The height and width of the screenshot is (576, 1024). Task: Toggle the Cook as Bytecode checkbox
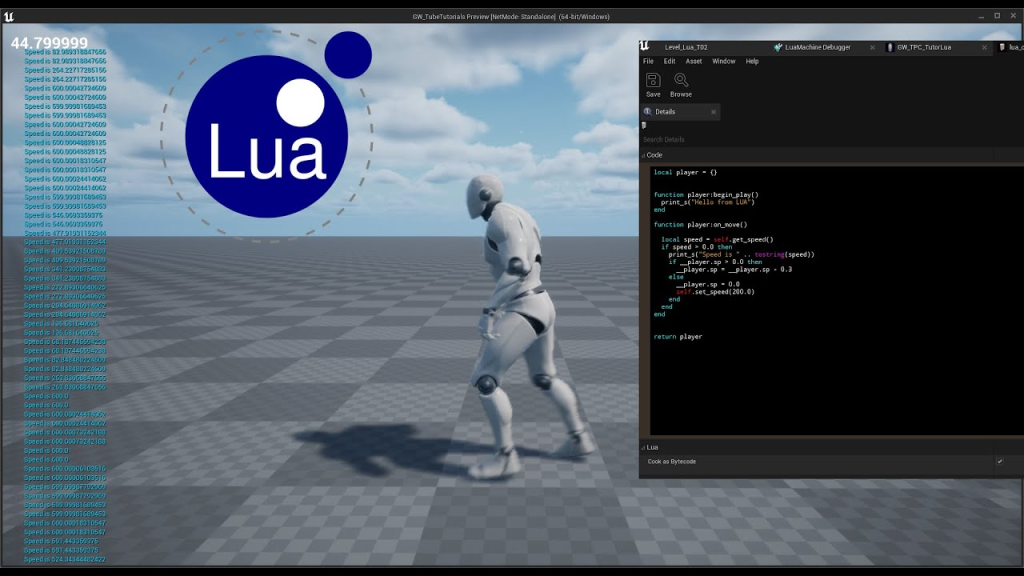click(x=999, y=461)
